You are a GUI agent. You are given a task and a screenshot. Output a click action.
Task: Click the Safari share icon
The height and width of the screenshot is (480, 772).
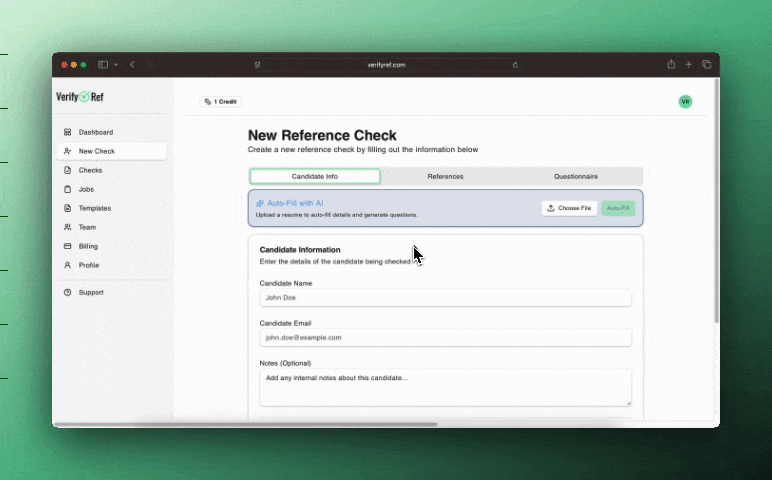671,65
